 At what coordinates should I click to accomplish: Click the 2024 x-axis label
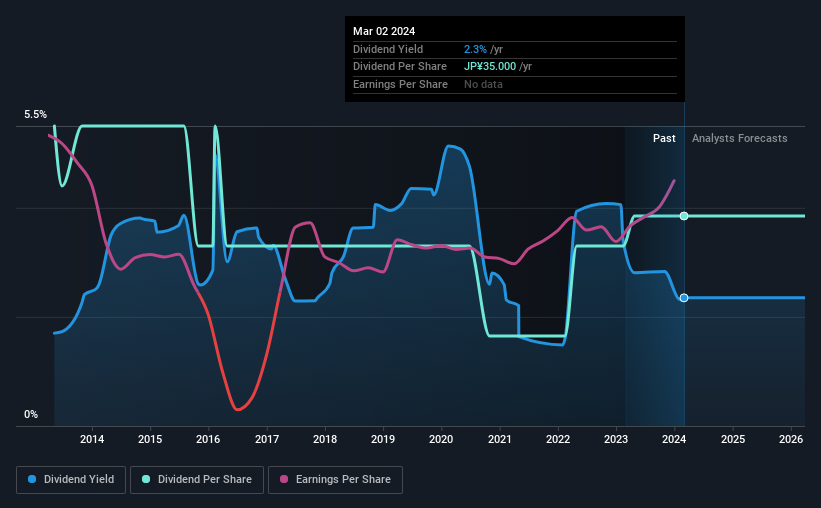point(674,439)
